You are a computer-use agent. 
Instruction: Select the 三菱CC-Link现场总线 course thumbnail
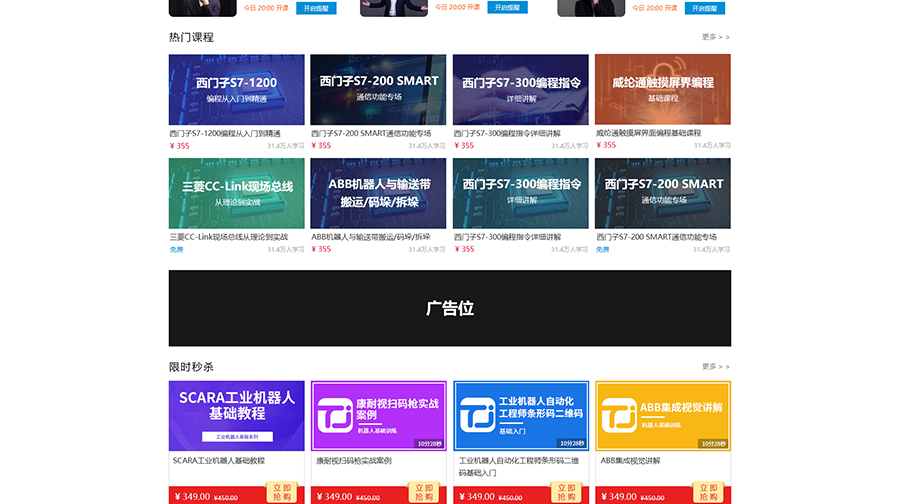[236, 193]
